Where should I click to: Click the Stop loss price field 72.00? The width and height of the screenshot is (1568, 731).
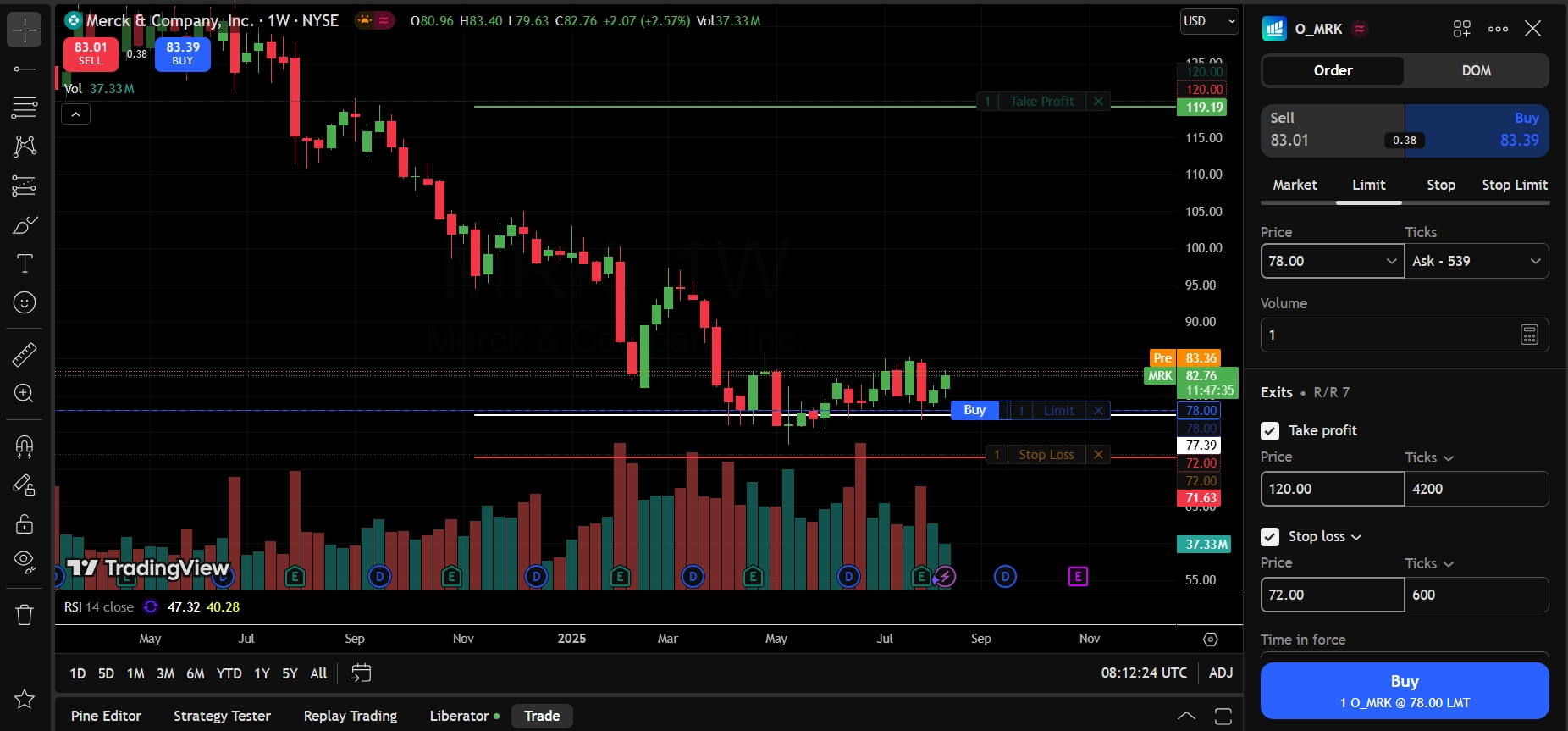point(1333,595)
